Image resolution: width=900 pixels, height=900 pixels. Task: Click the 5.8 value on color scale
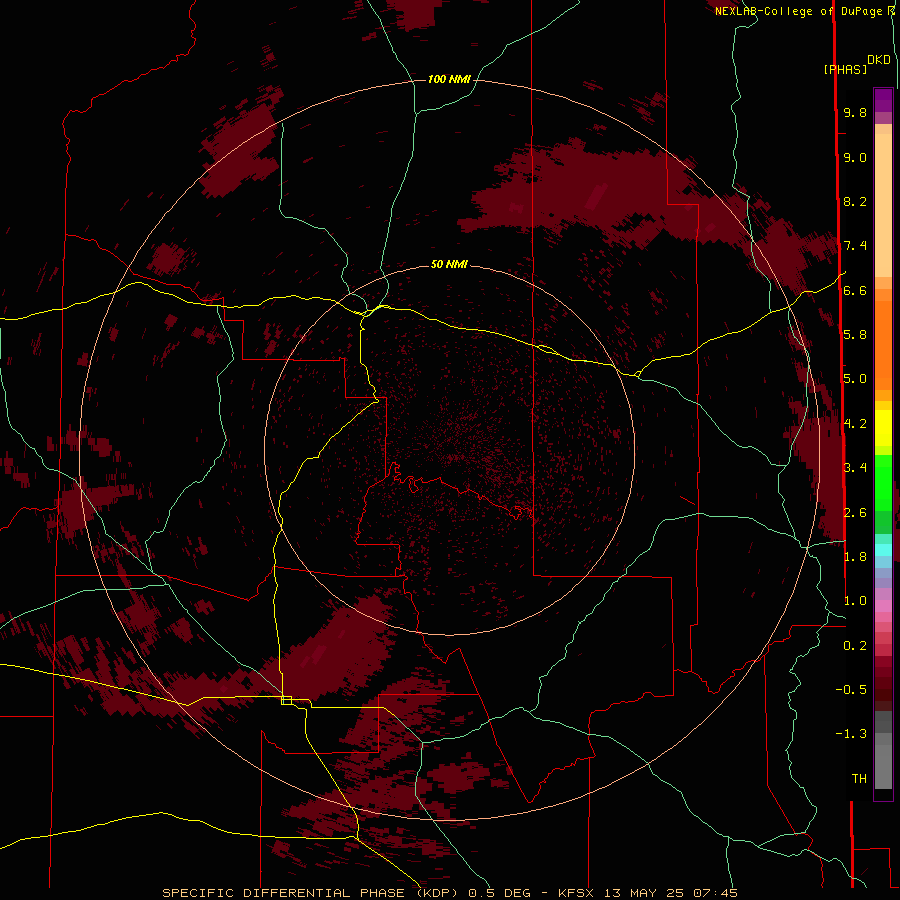point(855,335)
